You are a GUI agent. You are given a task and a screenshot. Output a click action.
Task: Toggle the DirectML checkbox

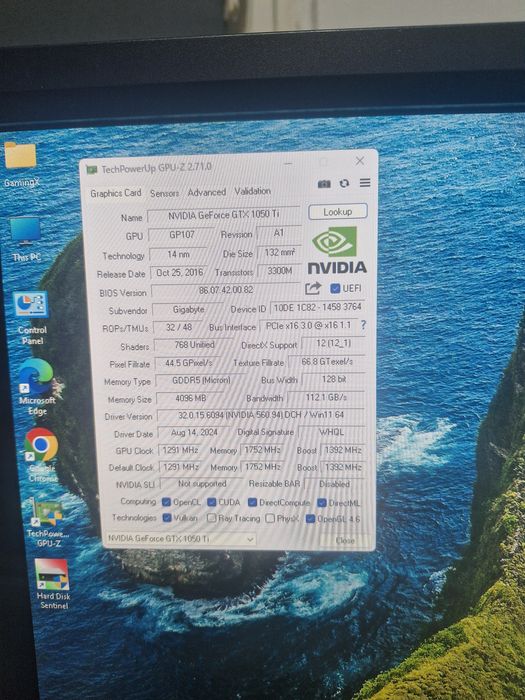[321, 503]
